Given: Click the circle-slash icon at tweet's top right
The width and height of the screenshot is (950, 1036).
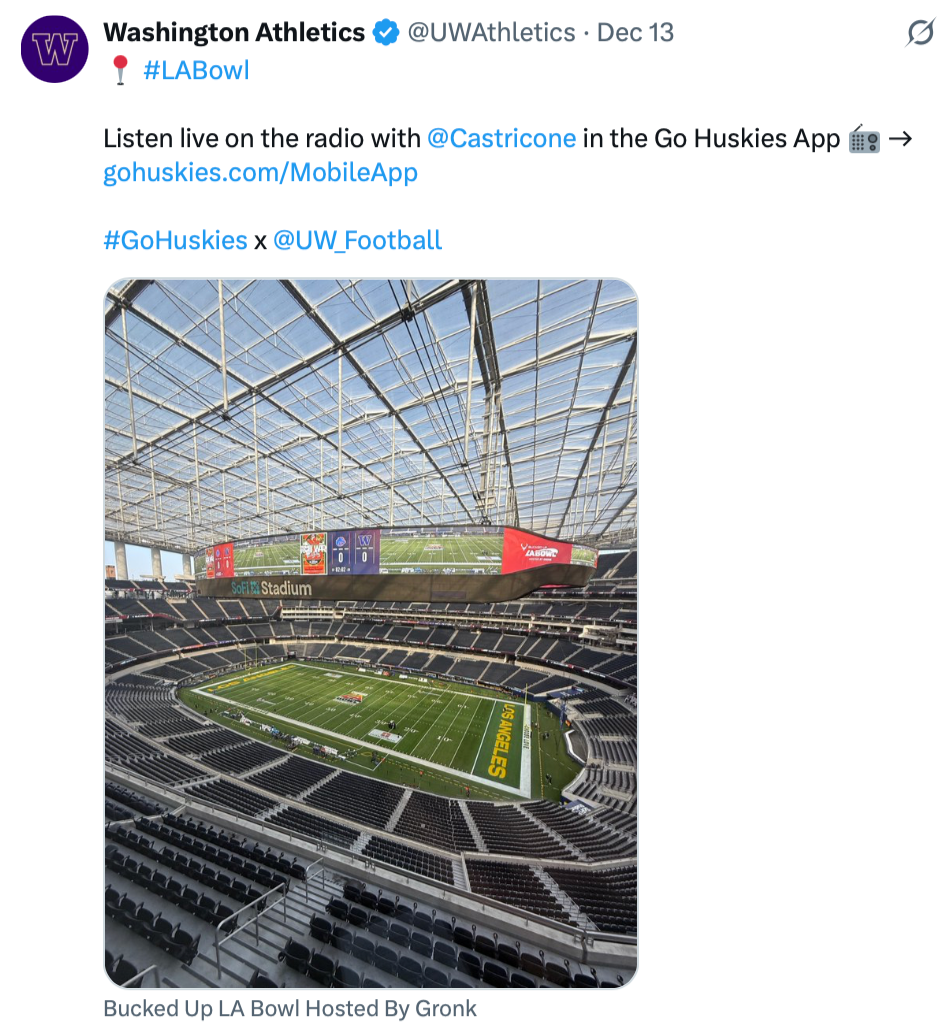Looking at the screenshot, I should click(919, 34).
